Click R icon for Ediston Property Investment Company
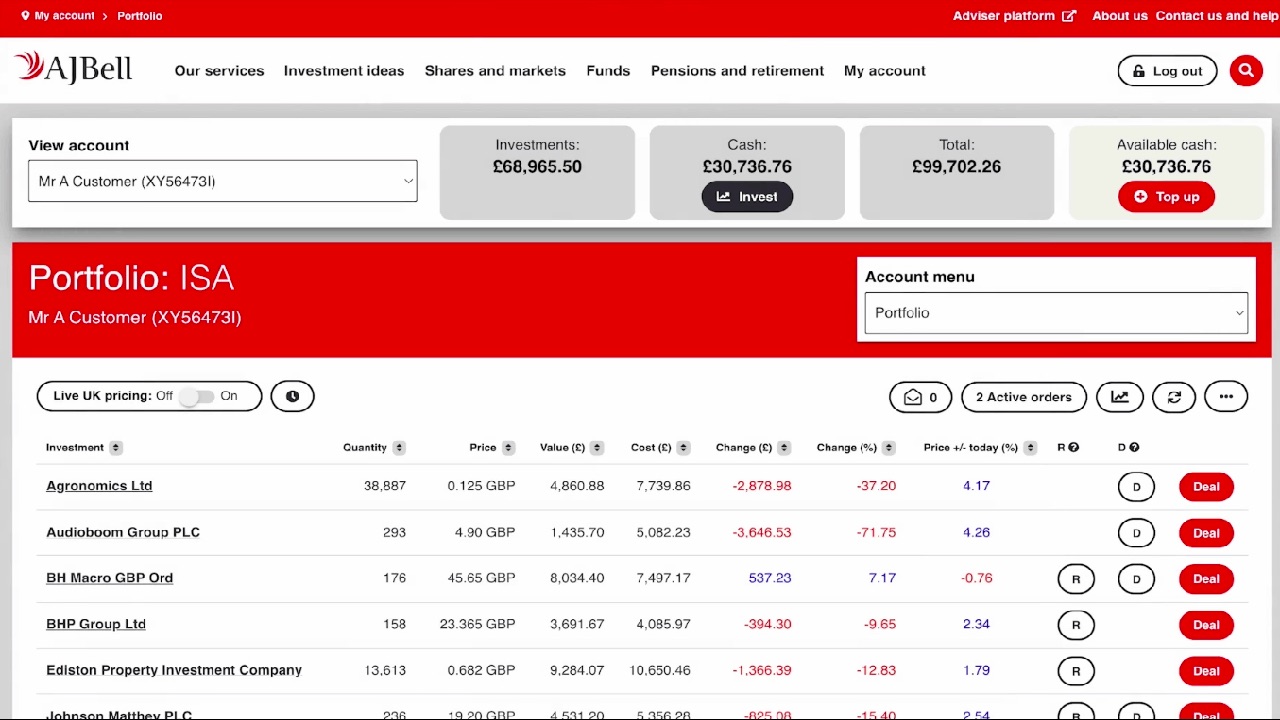The width and height of the screenshot is (1280, 720). [x=1076, y=671]
